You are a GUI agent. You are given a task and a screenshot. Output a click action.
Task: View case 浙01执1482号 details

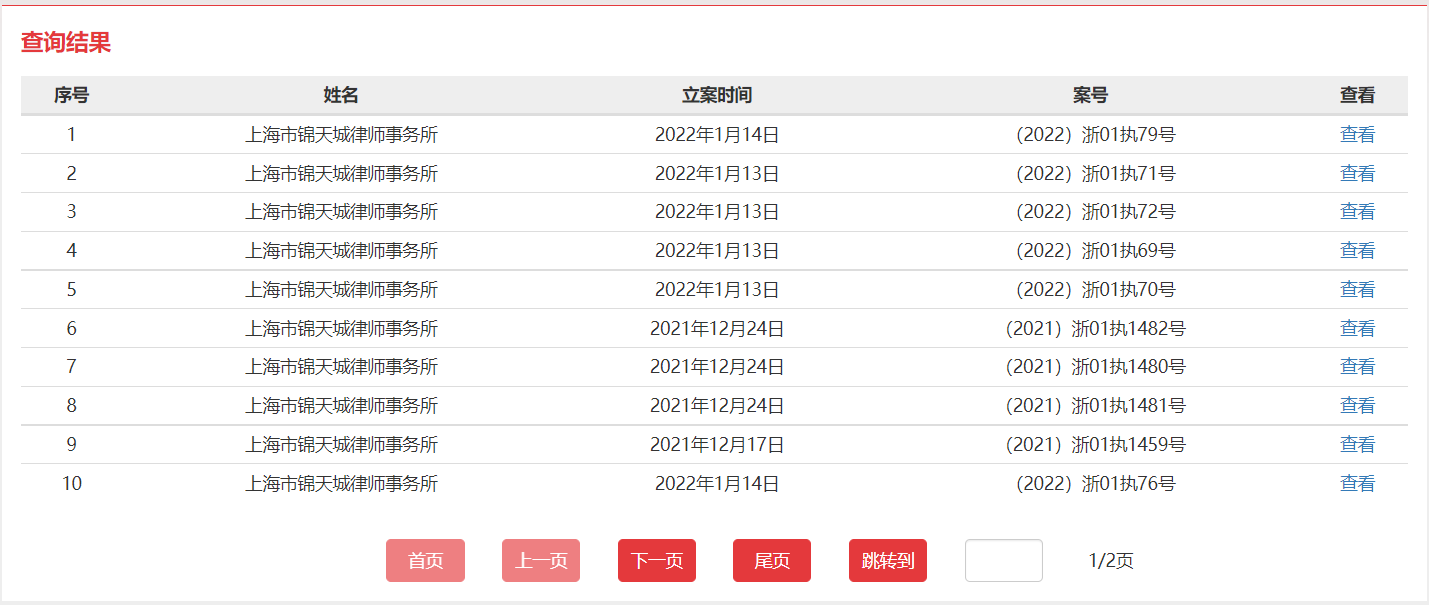pos(1357,329)
